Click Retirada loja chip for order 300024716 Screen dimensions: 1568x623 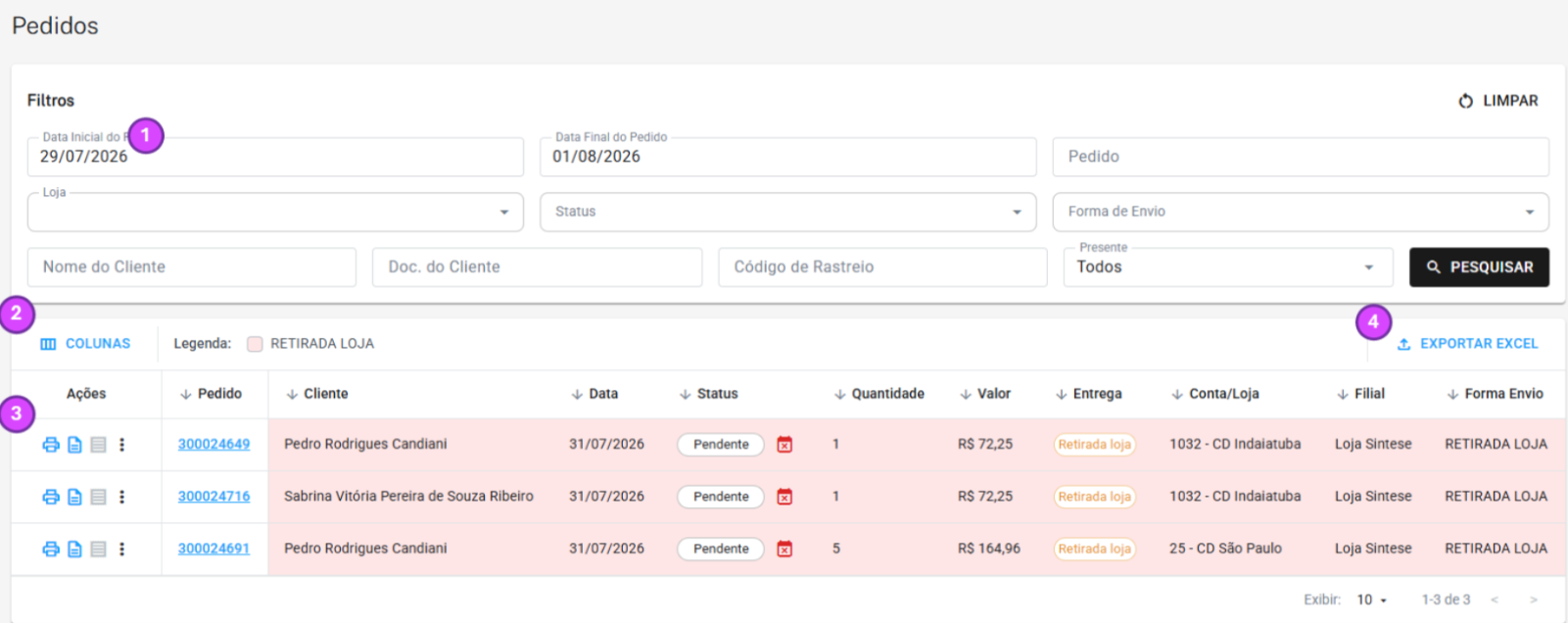(1095, 497)
